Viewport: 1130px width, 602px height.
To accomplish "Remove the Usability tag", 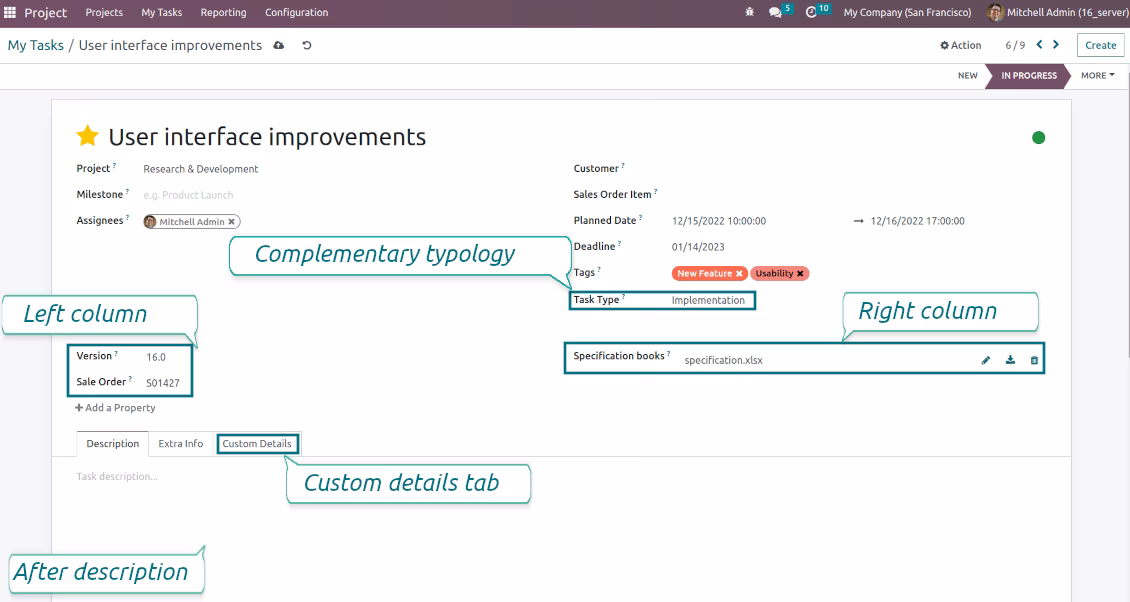I will (800, 274).
